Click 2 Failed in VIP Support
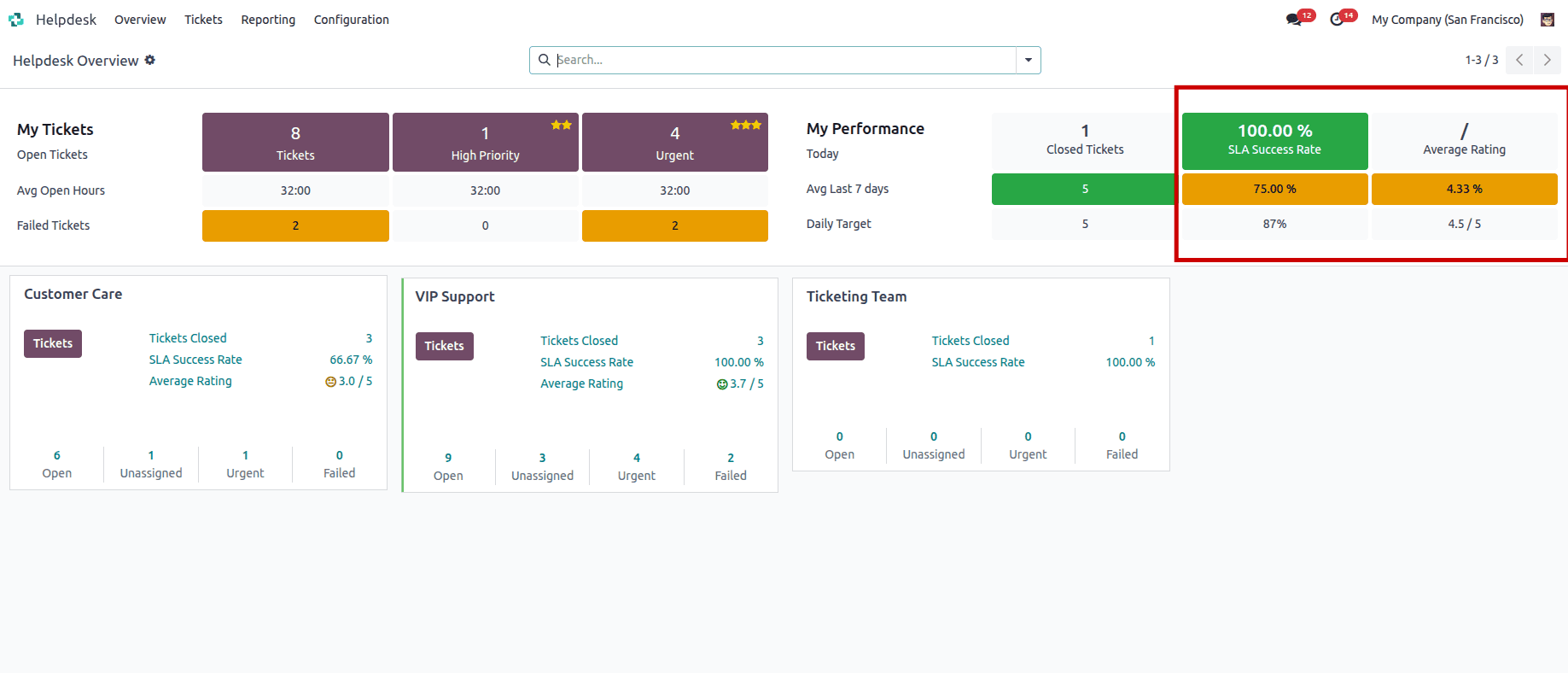Screen dimensions: 1568x673 tap(731, 467)
